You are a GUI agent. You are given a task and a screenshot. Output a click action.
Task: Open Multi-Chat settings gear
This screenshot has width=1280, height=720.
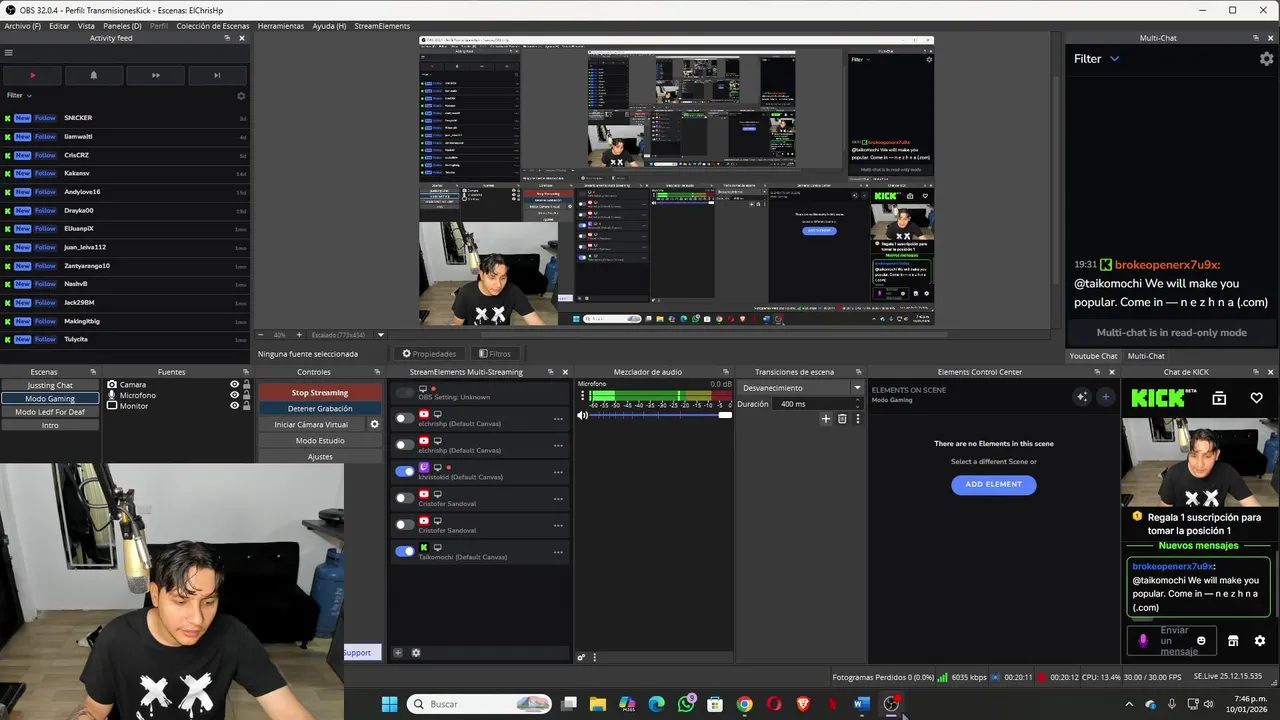click(1266, 59)
